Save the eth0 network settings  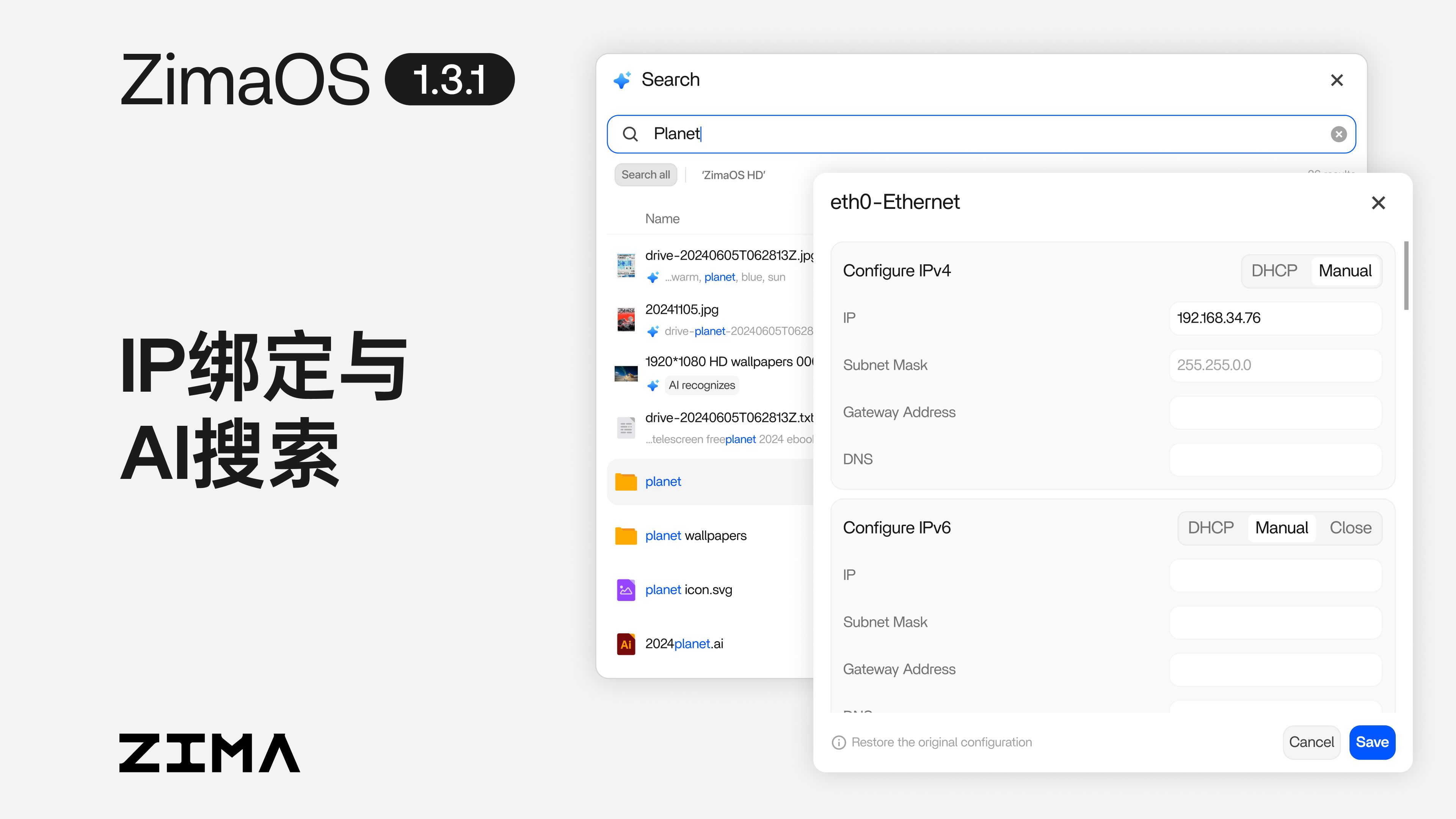click(1372, 742)
